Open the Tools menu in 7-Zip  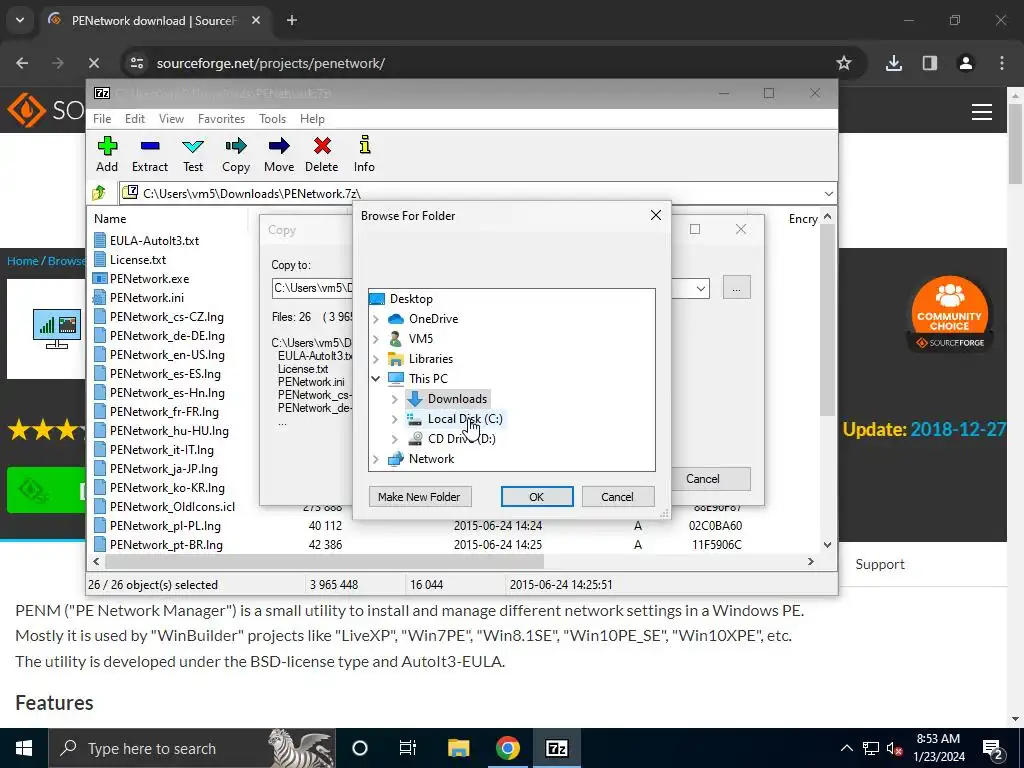click(x=272, y=119)
